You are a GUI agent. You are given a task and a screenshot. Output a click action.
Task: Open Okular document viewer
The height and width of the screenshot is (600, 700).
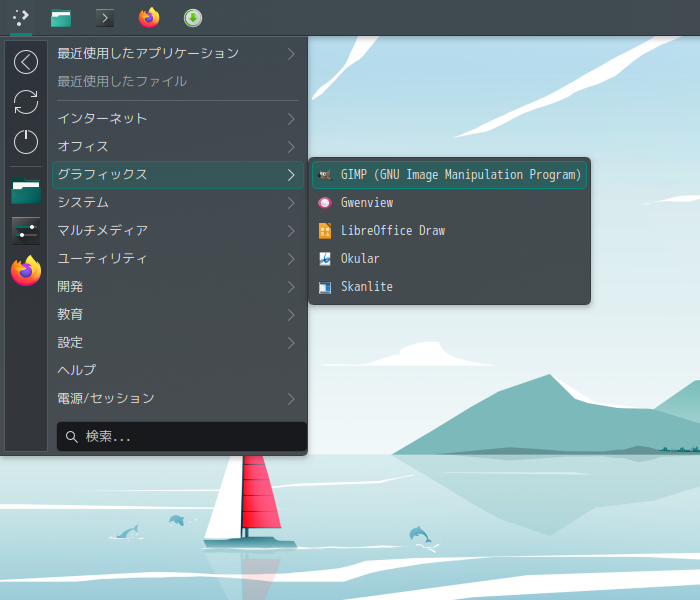tap(450, 258)
